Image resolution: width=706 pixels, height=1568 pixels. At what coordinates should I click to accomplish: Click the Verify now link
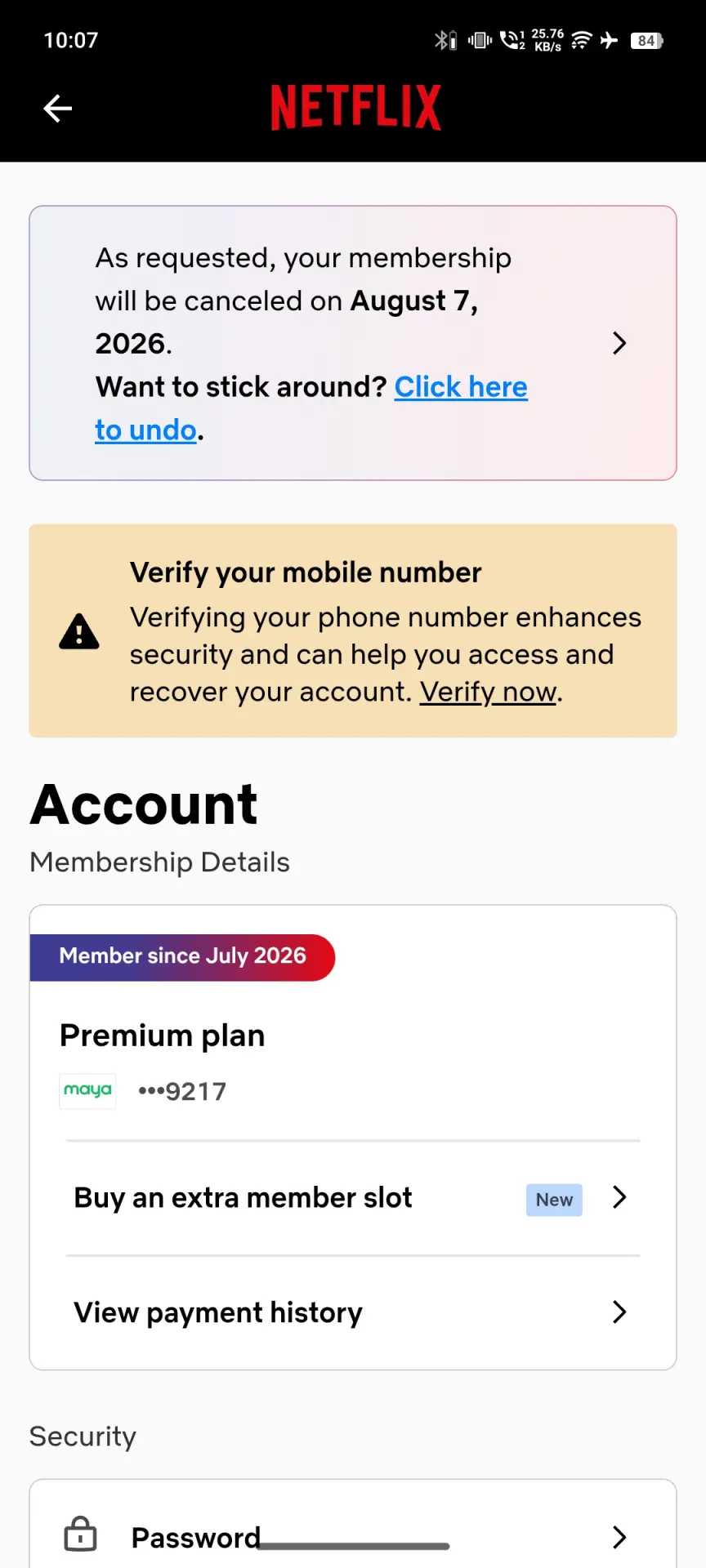[x=489, y=692]
